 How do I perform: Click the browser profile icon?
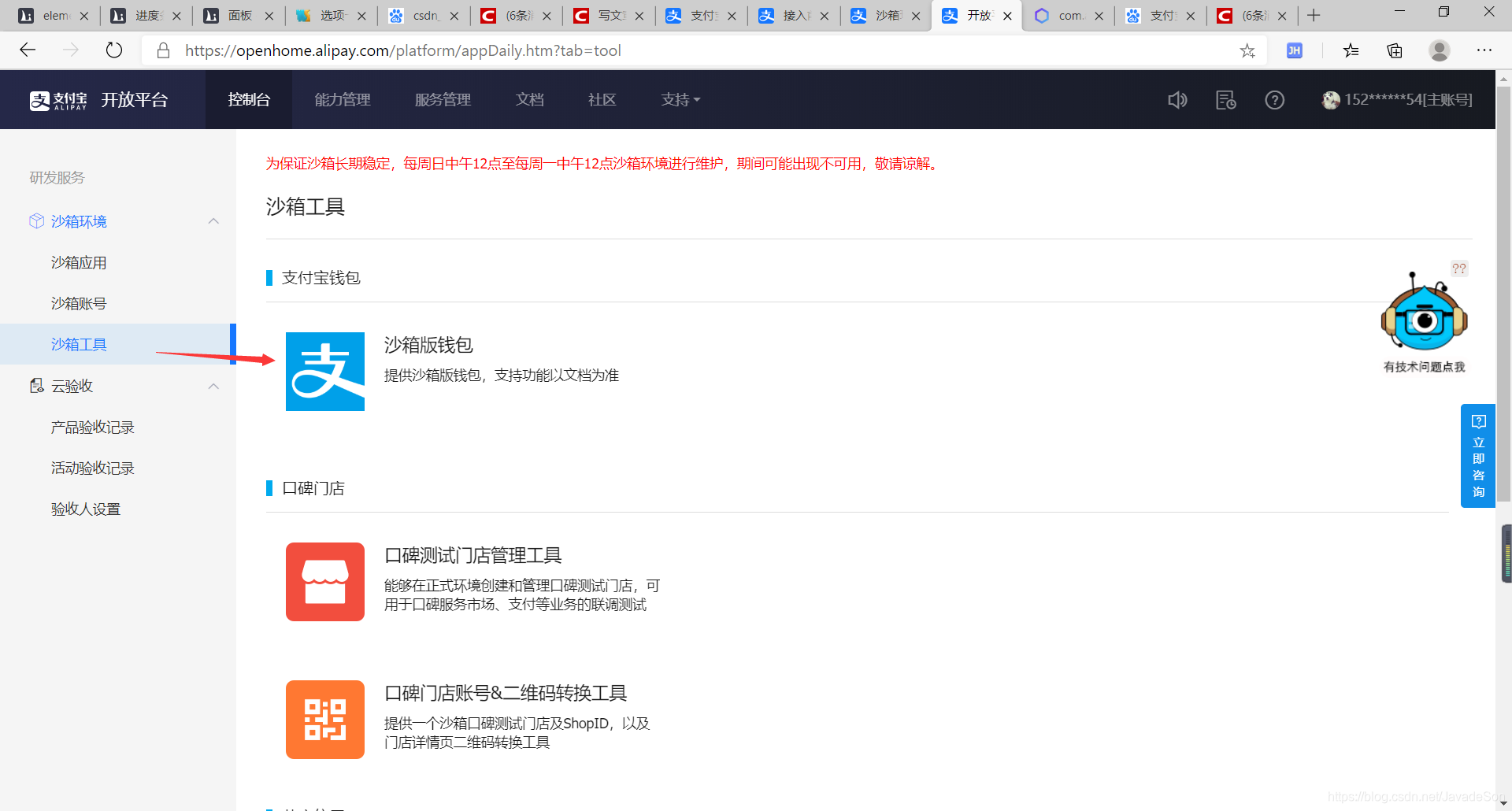tap(1440, 50)
